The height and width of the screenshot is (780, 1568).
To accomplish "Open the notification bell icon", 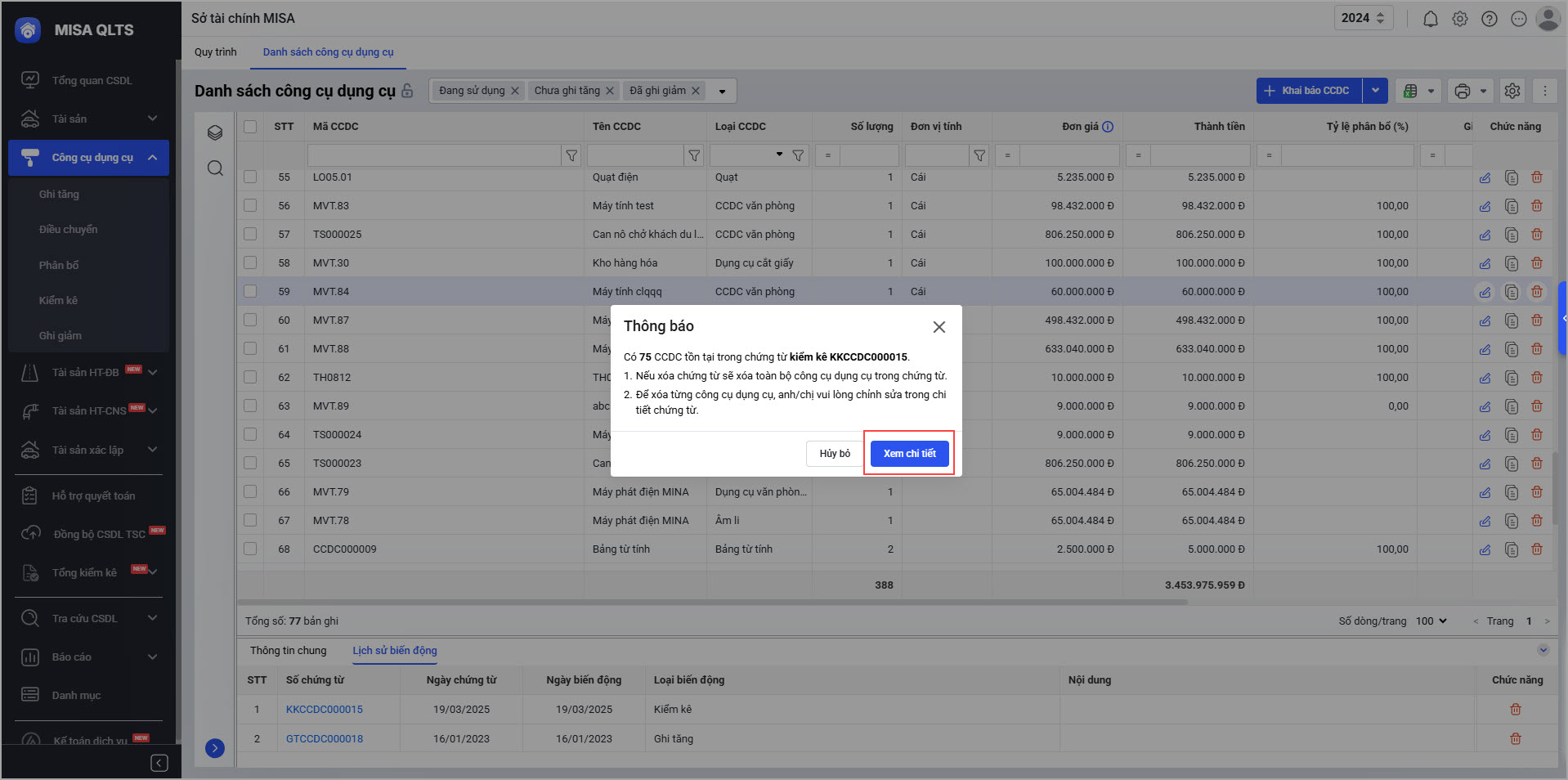I will [1430, 19].
